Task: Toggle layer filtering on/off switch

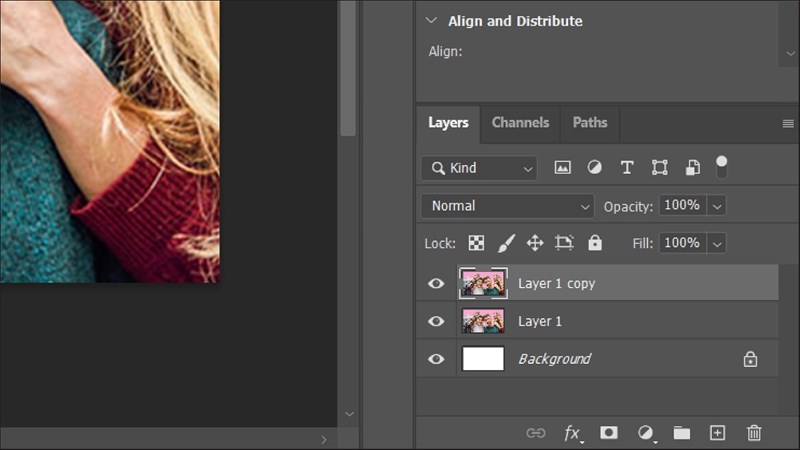Action: coord(721,167)
